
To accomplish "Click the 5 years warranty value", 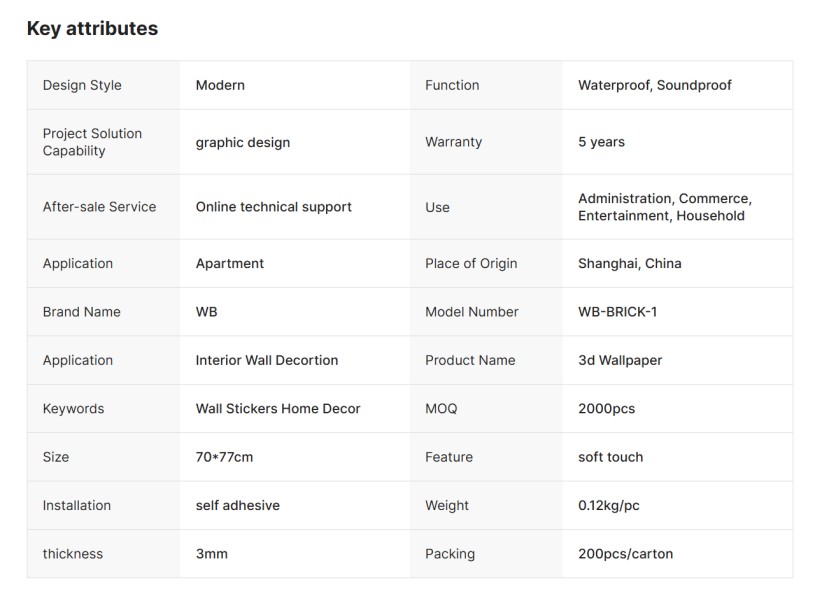I will (601, 142).
